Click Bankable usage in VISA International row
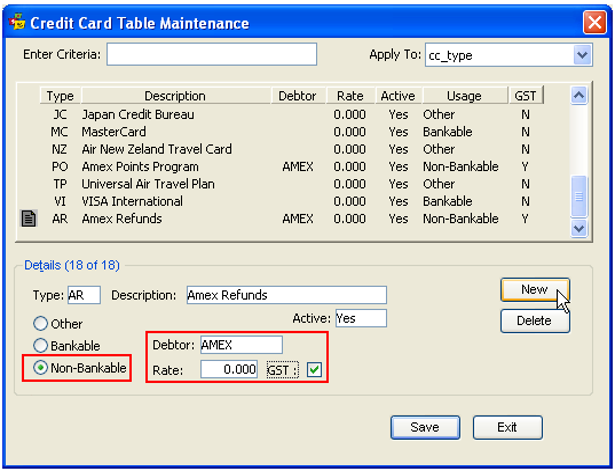615x470 pixels. (448, 201)
